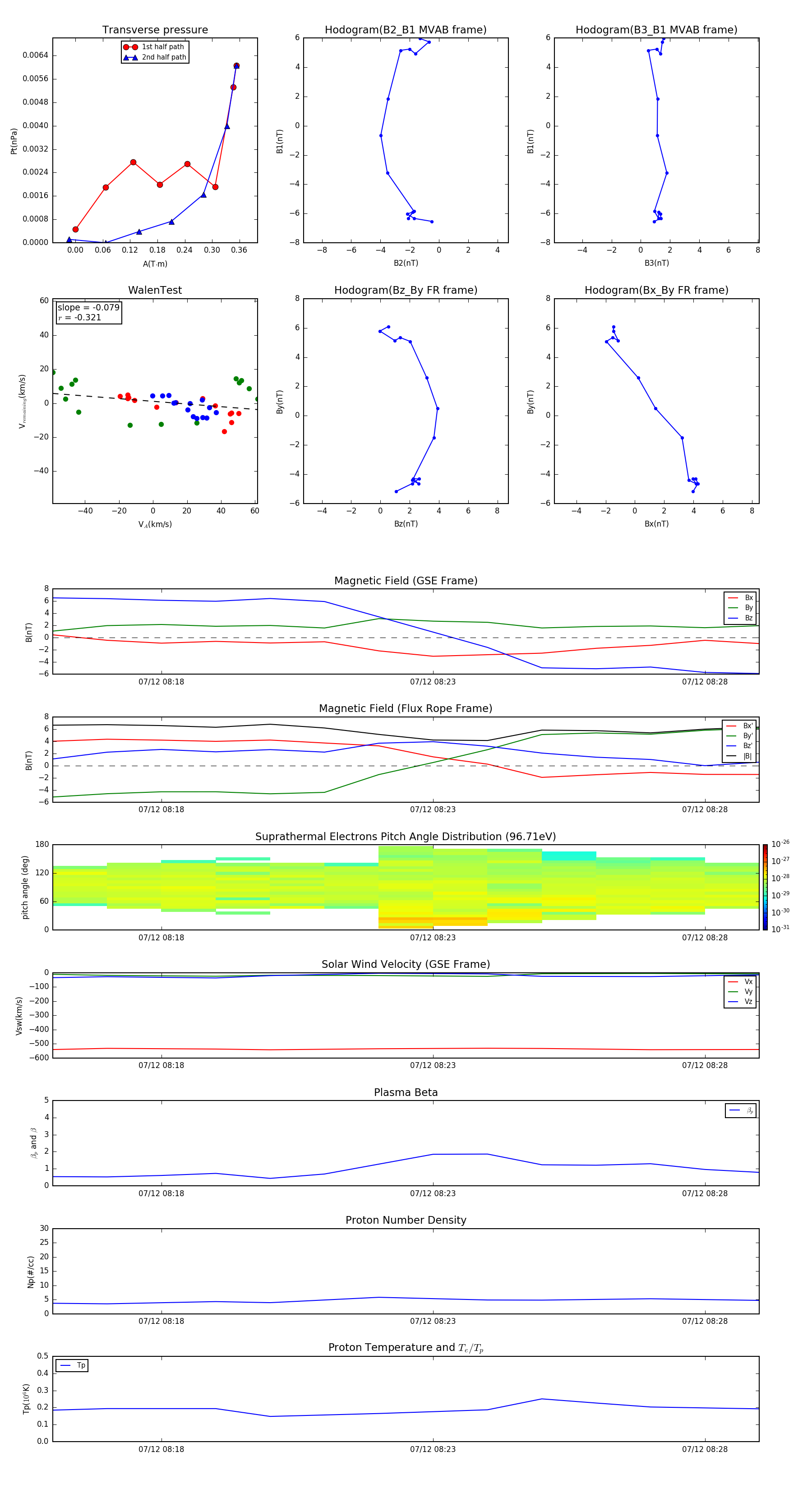Click the −600 tick on the Vsw axis
The image size is (812, 1489).
point(38,1058)
